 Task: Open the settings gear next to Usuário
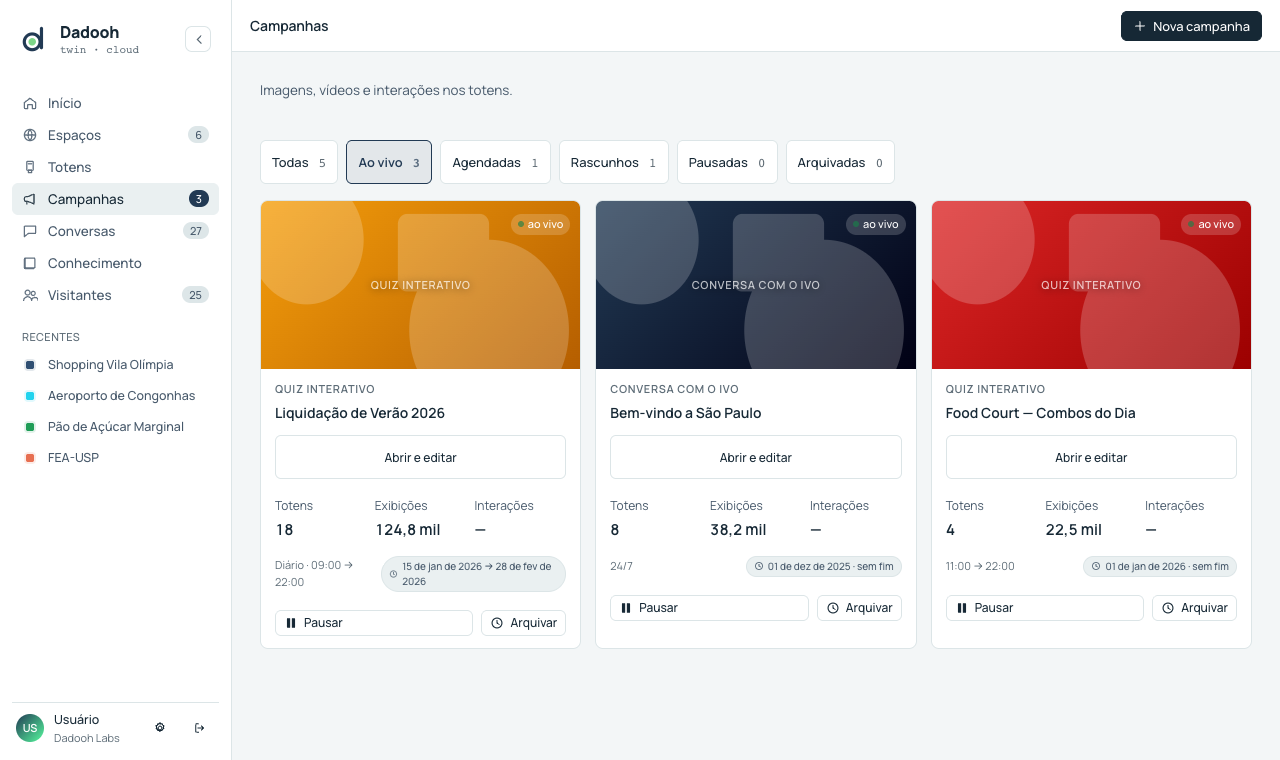(160, 727)
